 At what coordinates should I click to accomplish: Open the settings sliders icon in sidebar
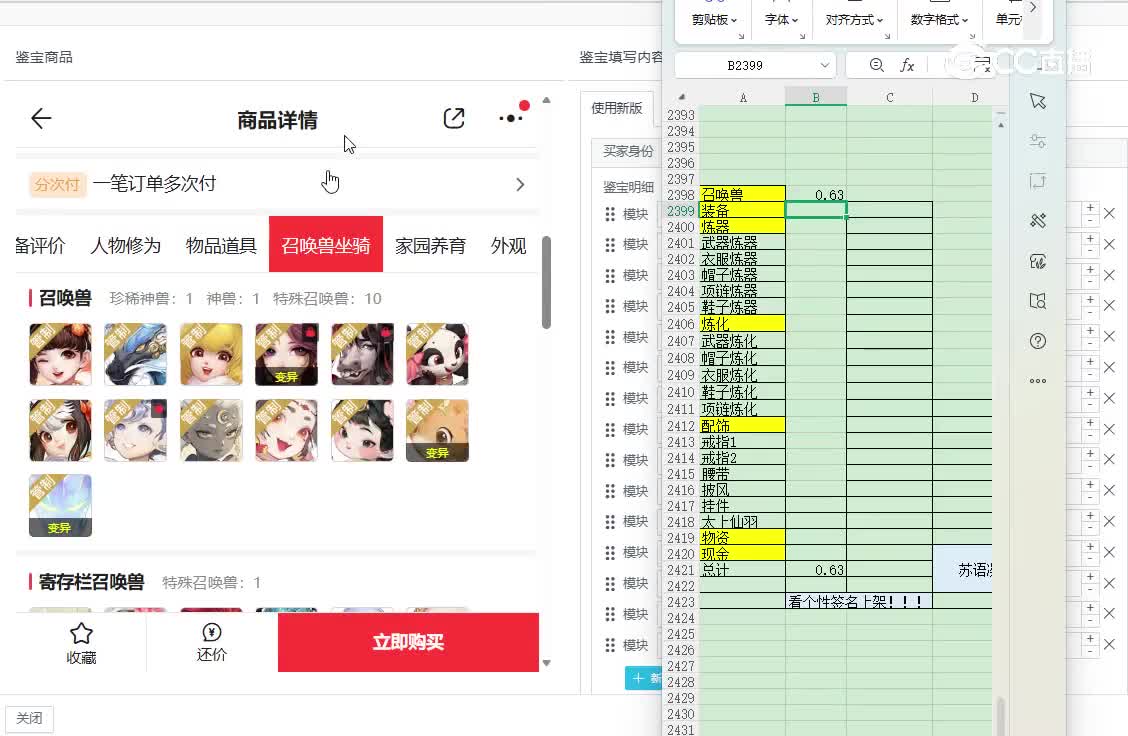coord(1038,141)
